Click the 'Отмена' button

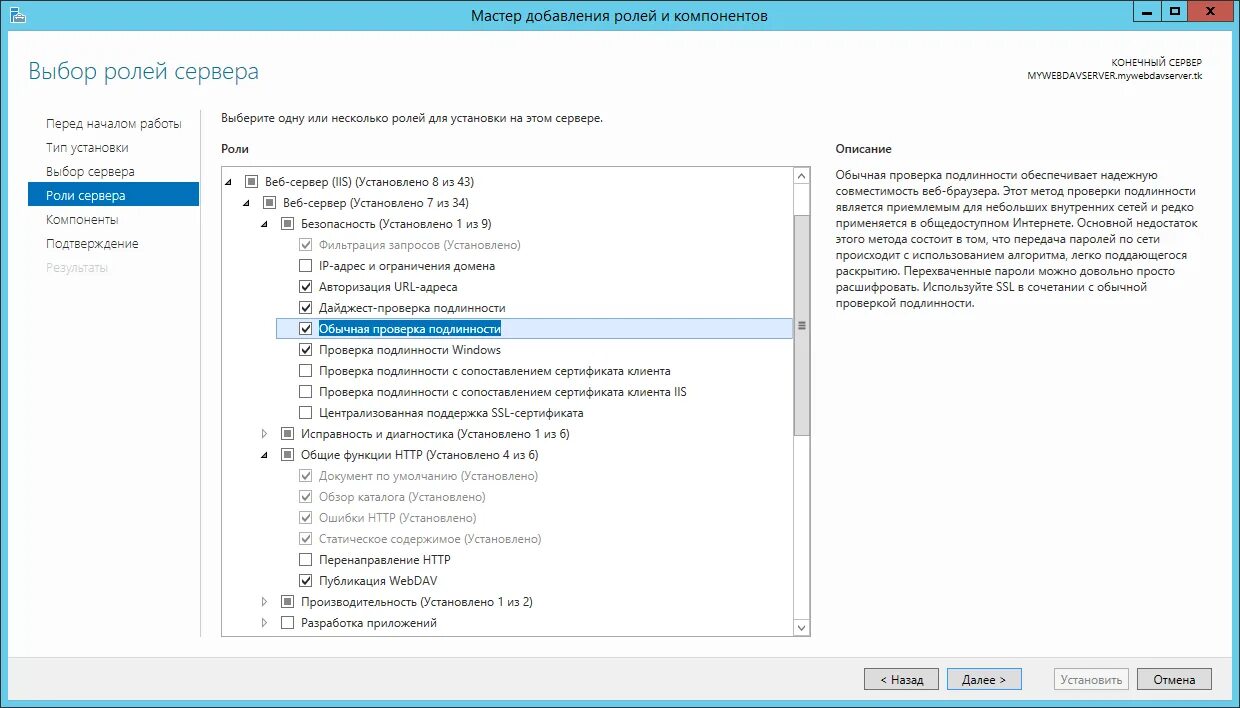[x=1174, y=679]
